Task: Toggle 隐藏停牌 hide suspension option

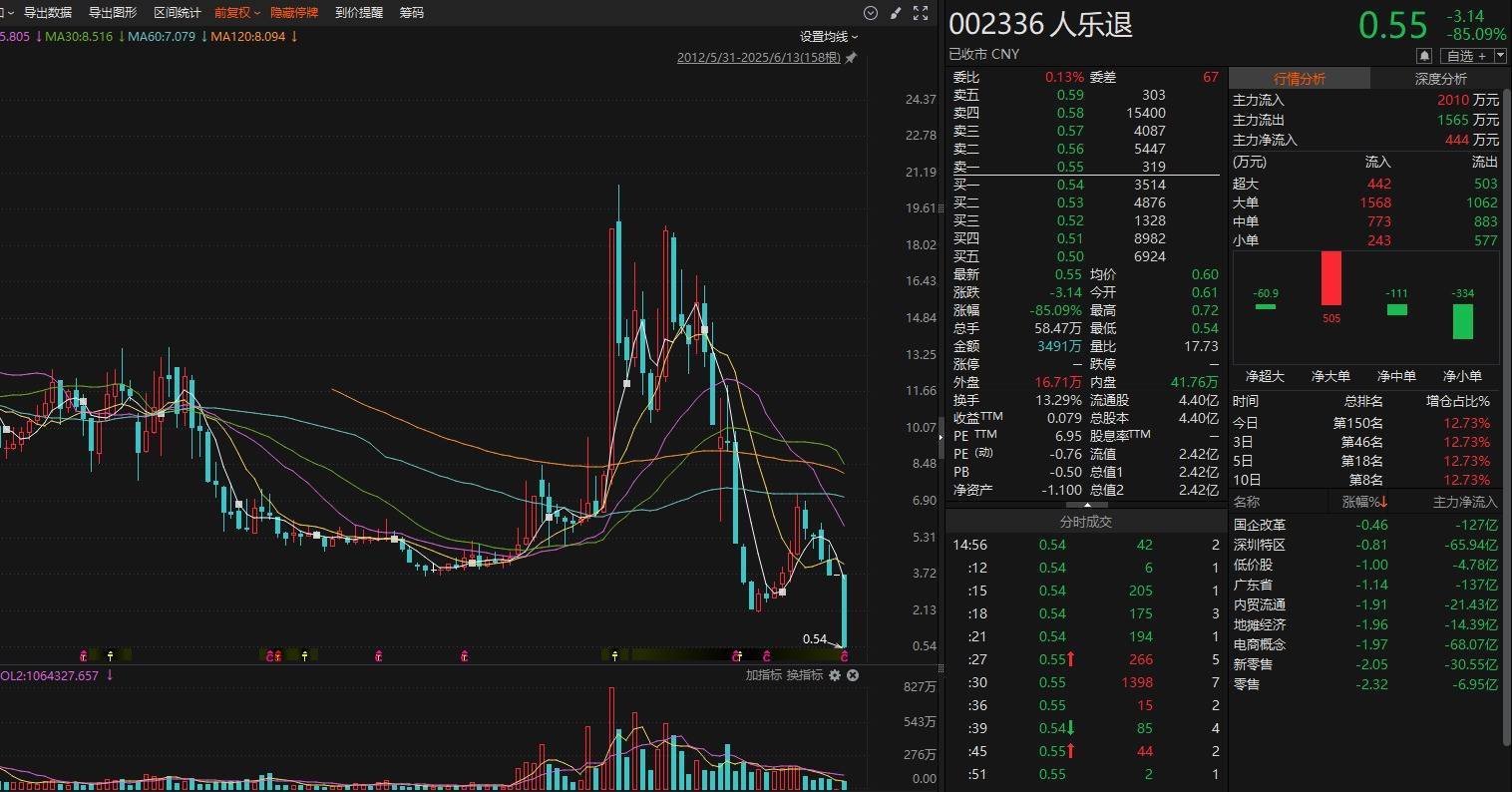Action: 295,13
